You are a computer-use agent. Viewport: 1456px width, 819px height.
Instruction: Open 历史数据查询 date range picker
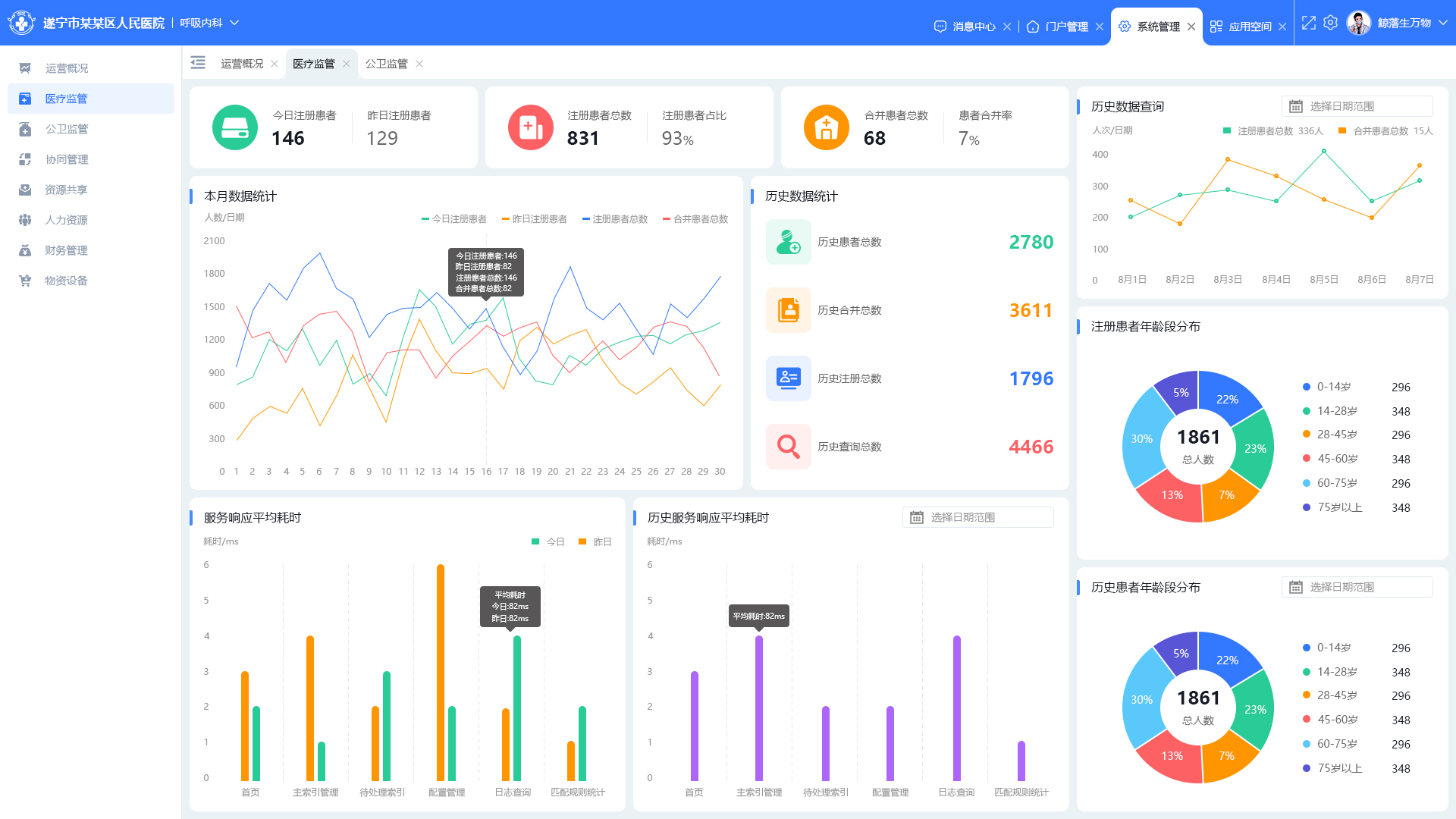1357,106
